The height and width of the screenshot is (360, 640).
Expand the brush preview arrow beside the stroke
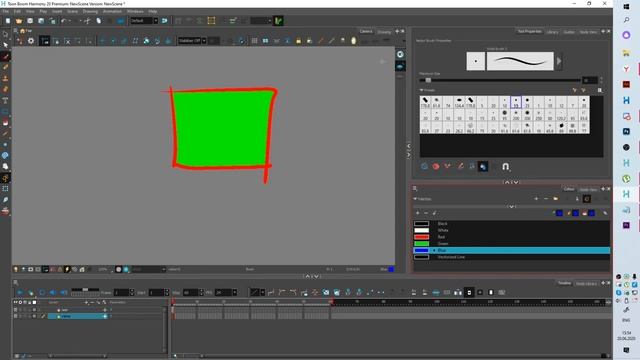(x=559, y=61)
